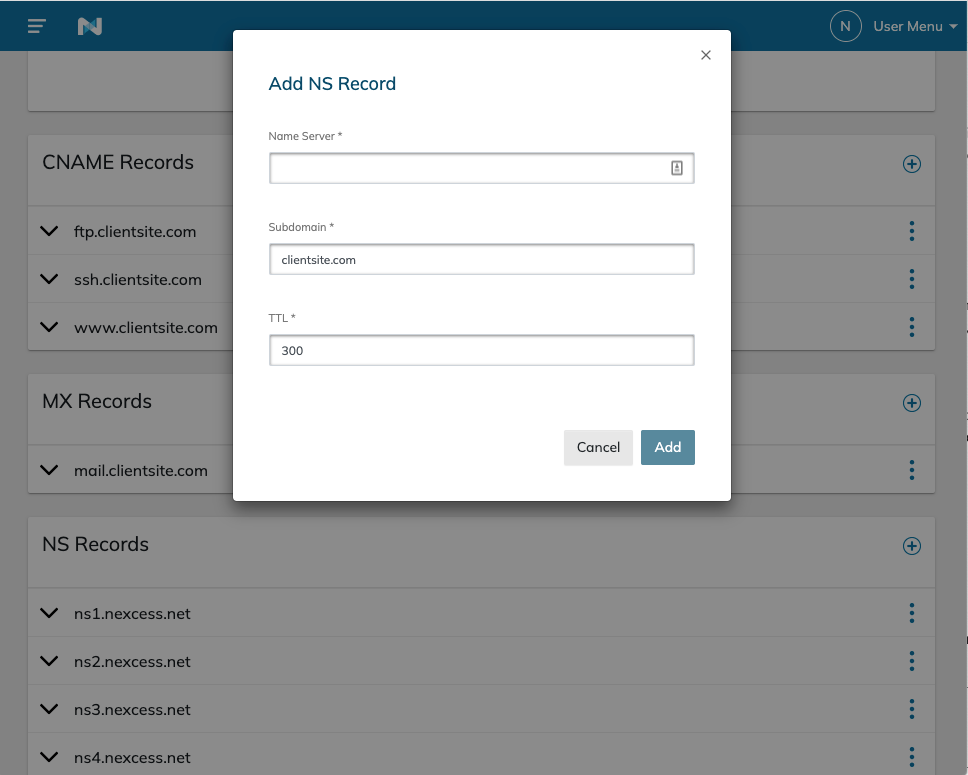
Task: Open the kebab menu for mail.clientsite.com
Action: [911, 469]
